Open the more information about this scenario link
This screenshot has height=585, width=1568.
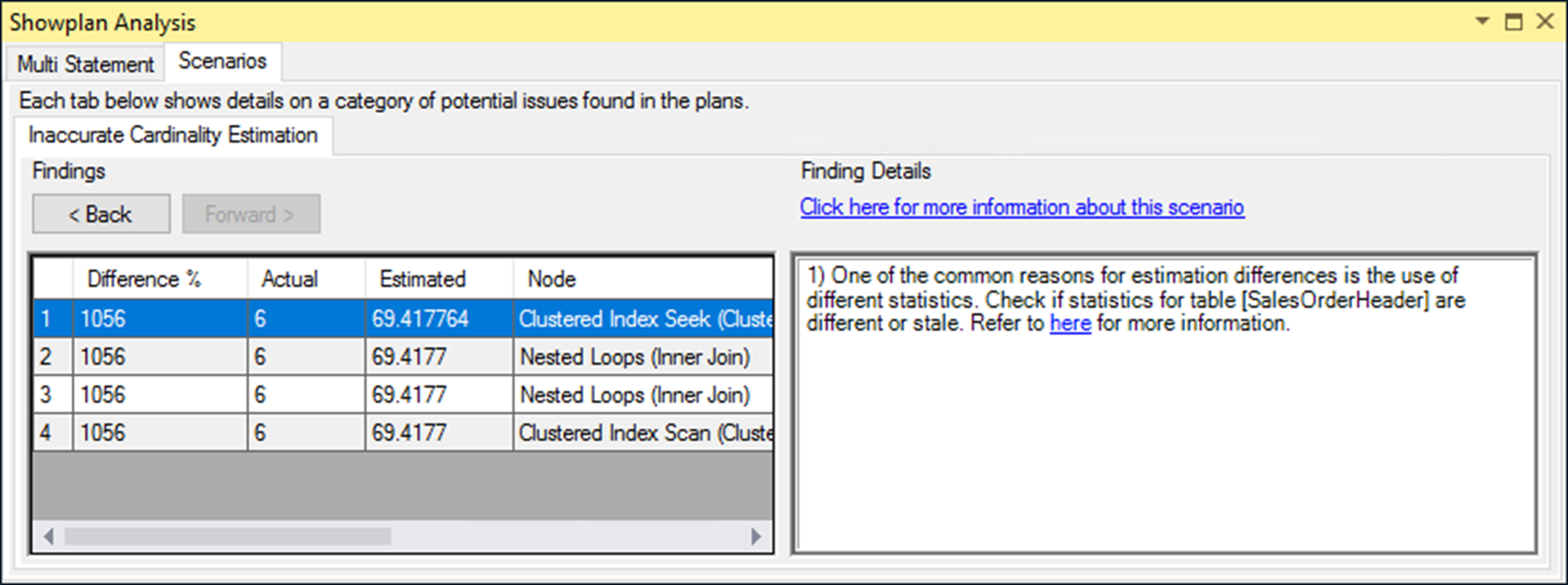(1021, 207)
